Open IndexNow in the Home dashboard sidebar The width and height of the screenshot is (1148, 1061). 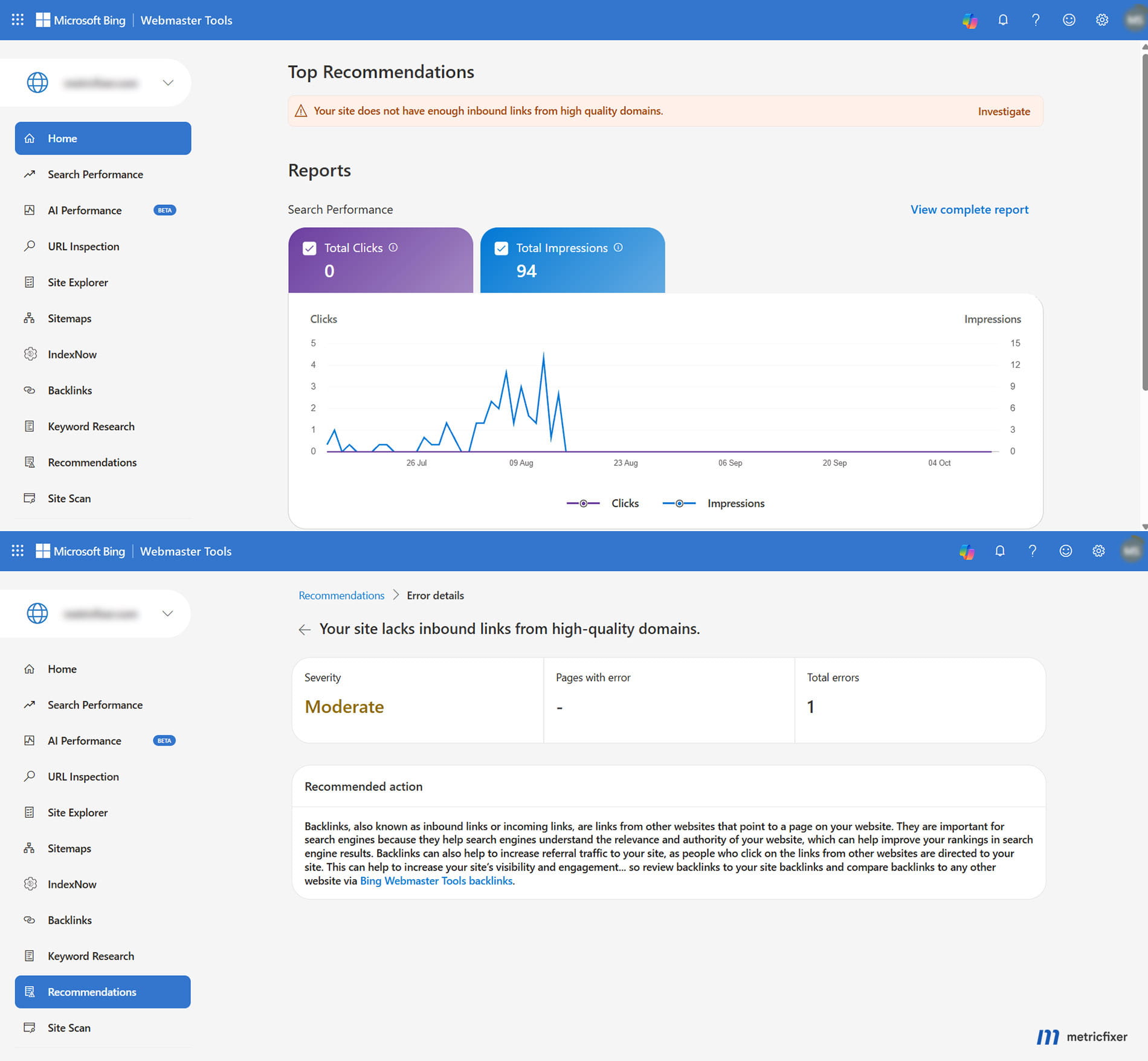click(103, 354)
